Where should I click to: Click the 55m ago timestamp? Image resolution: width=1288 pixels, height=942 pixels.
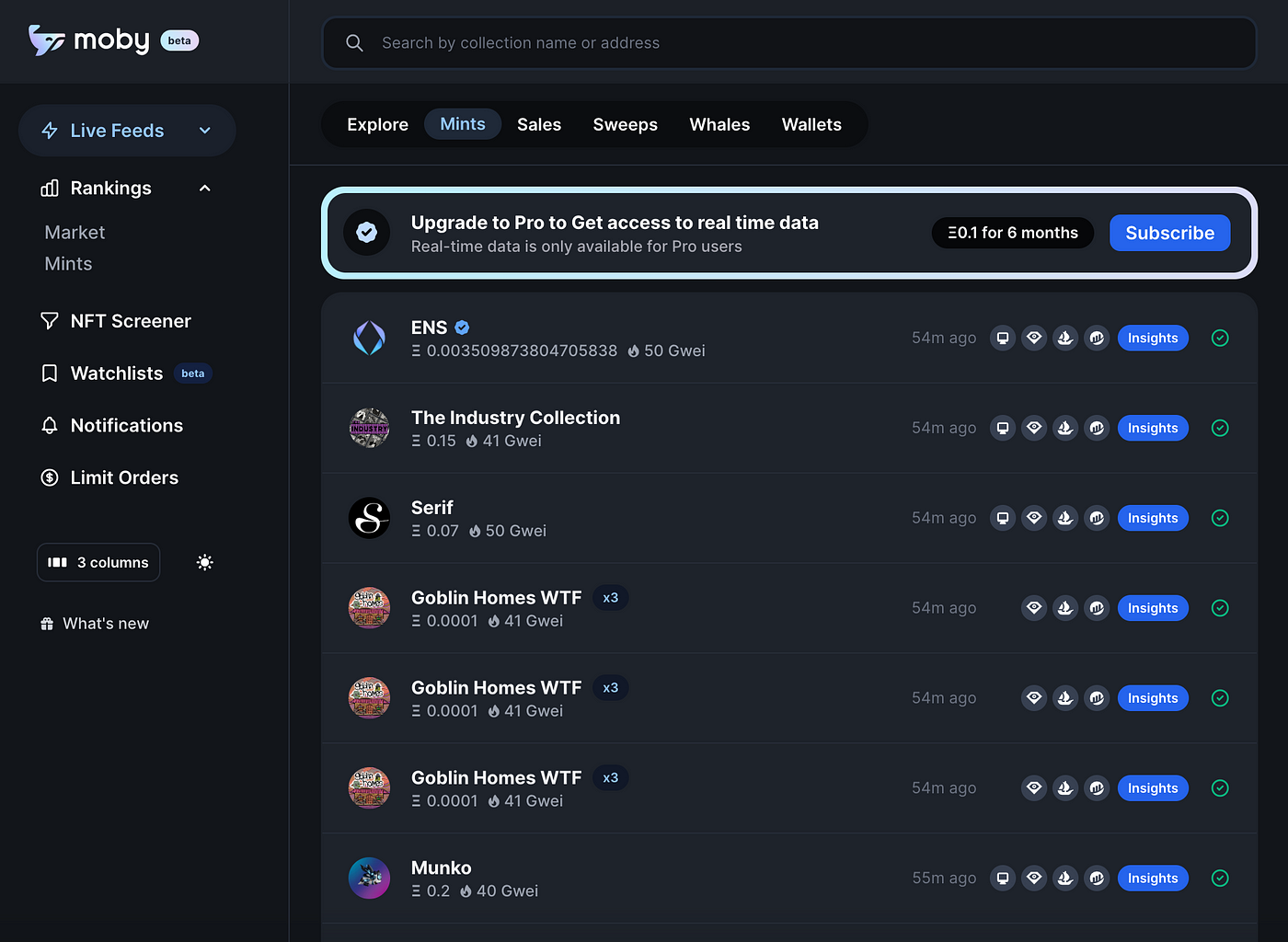pyautogui.click(x=944, y=879)
